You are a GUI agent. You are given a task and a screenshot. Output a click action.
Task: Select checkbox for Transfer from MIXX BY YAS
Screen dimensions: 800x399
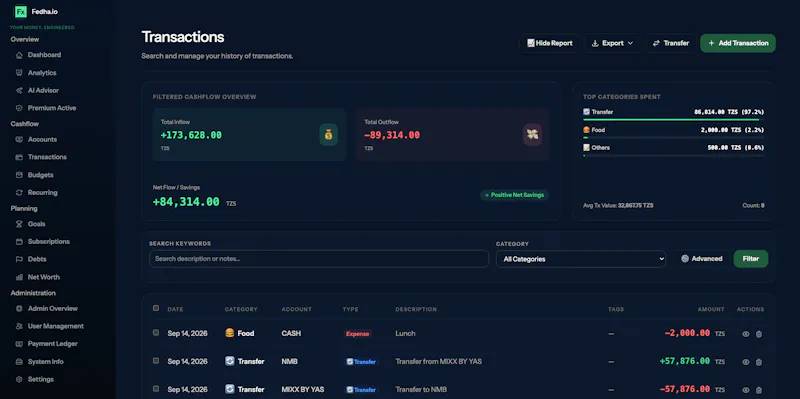[x=156, y=361]
